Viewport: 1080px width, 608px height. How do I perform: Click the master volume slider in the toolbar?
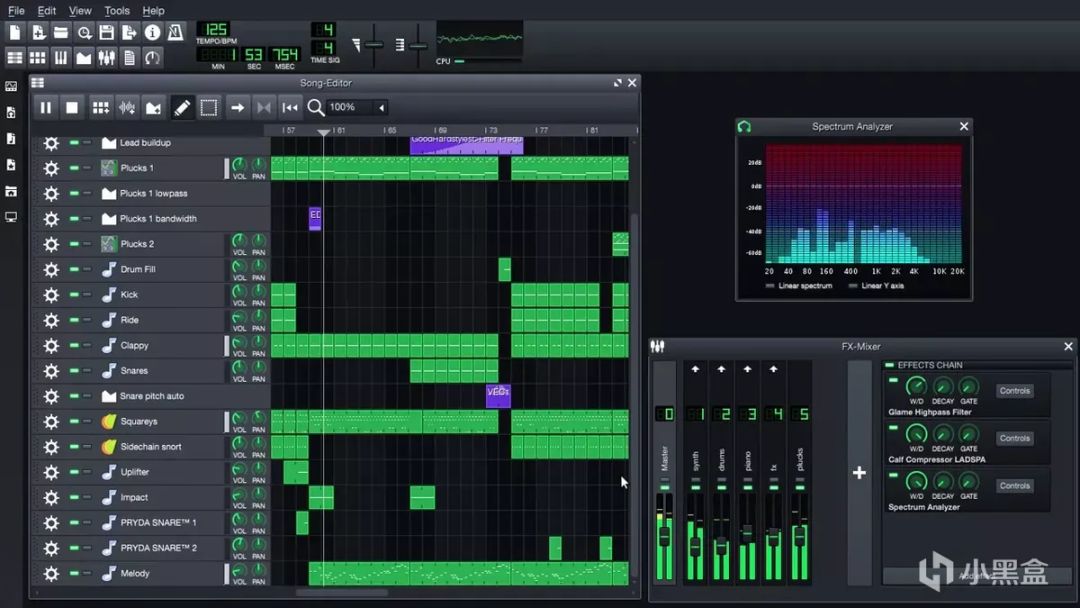pyautogui.click(x=374, y=45)
